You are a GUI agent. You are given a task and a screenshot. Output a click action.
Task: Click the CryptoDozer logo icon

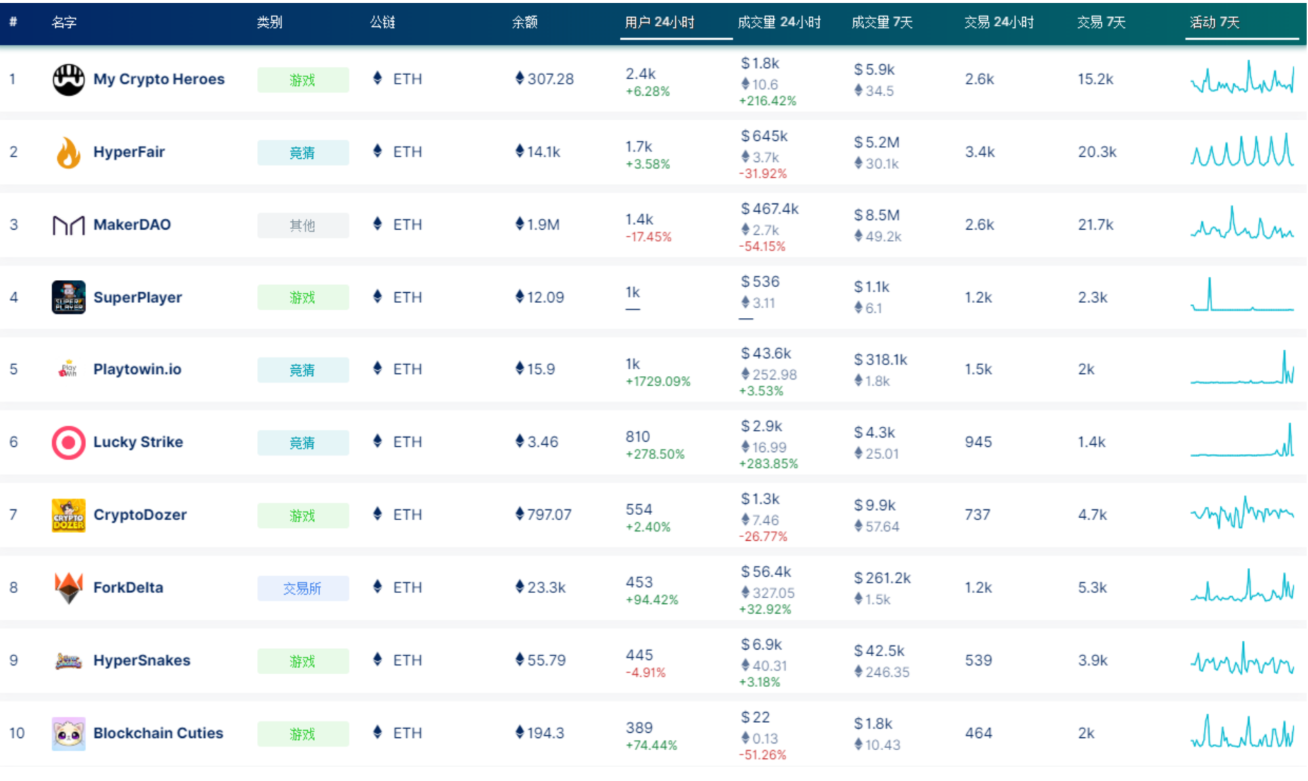click(68, 515)
